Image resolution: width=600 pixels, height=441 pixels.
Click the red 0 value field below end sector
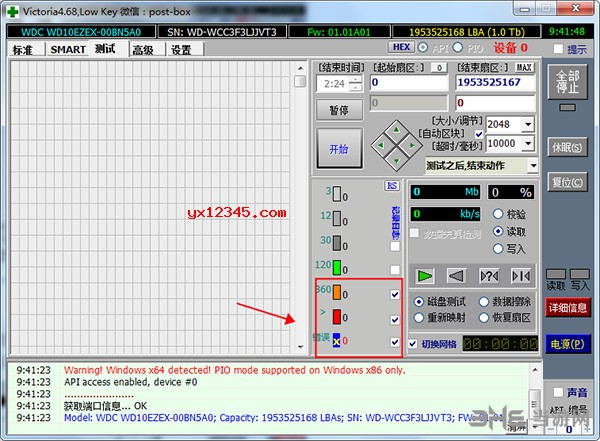click(495, 103)
